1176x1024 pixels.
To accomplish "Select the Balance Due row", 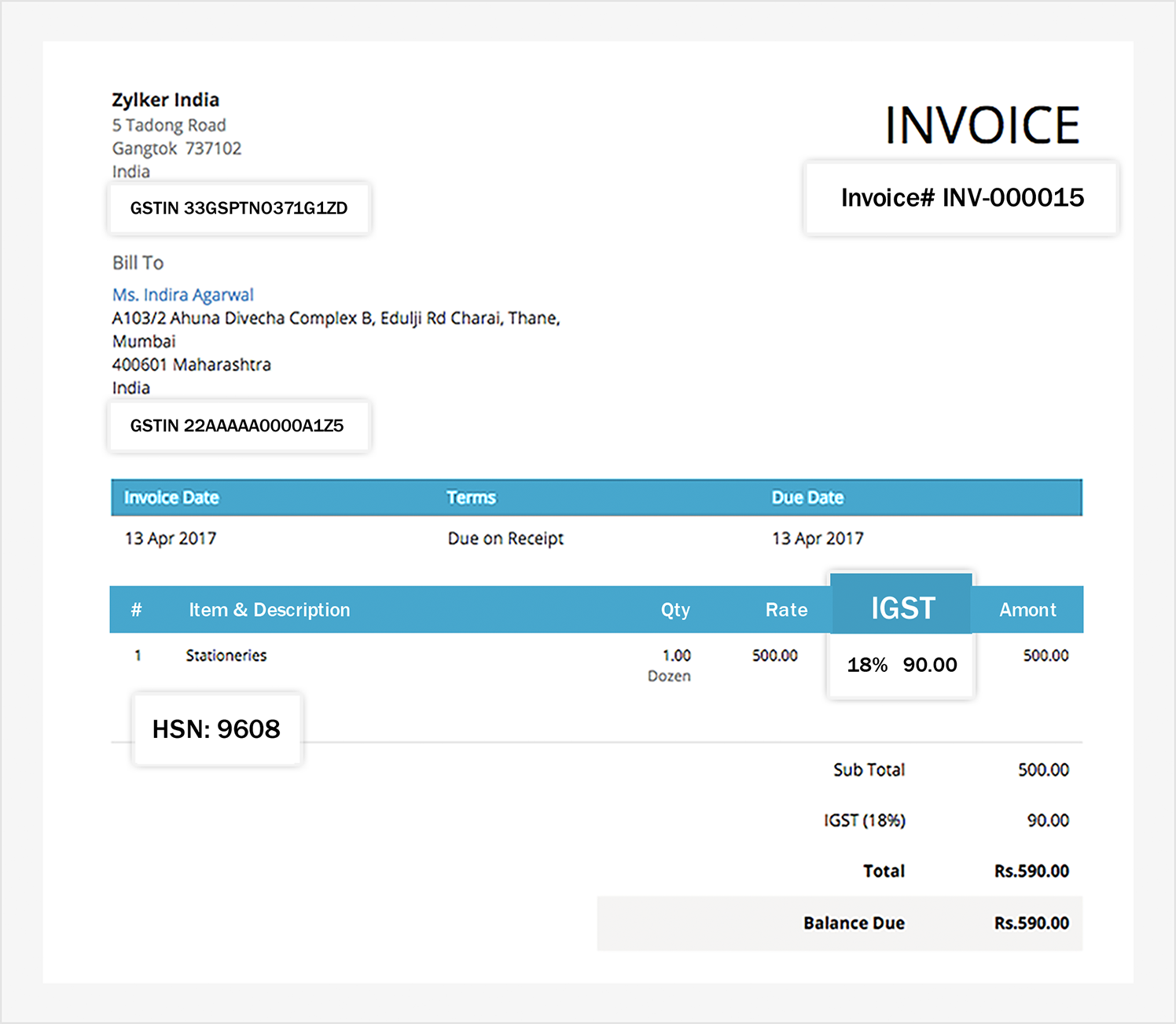I will click(854, 923).
